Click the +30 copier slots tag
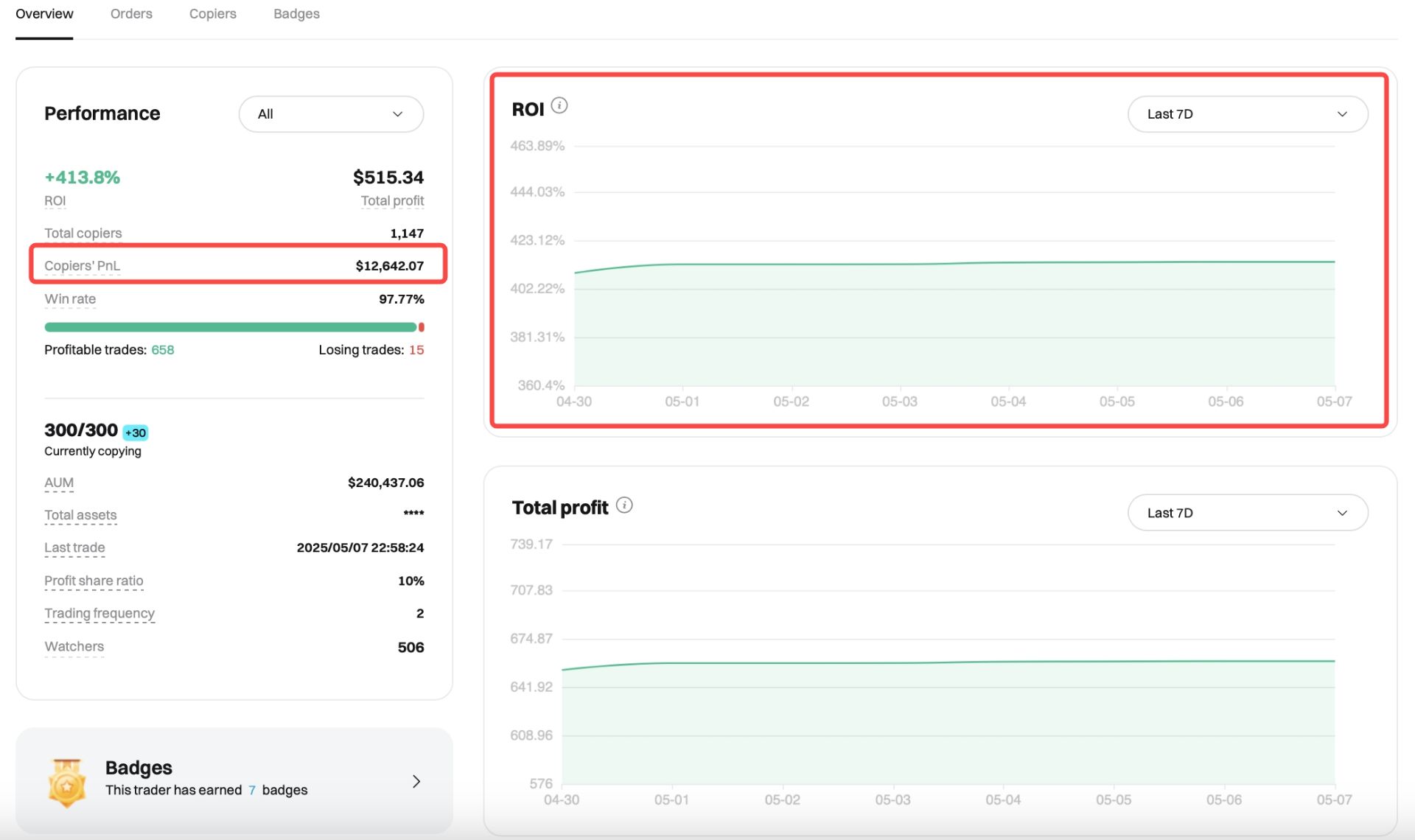This screenshot has height=840, width=1415. click(x=136, y=433)
